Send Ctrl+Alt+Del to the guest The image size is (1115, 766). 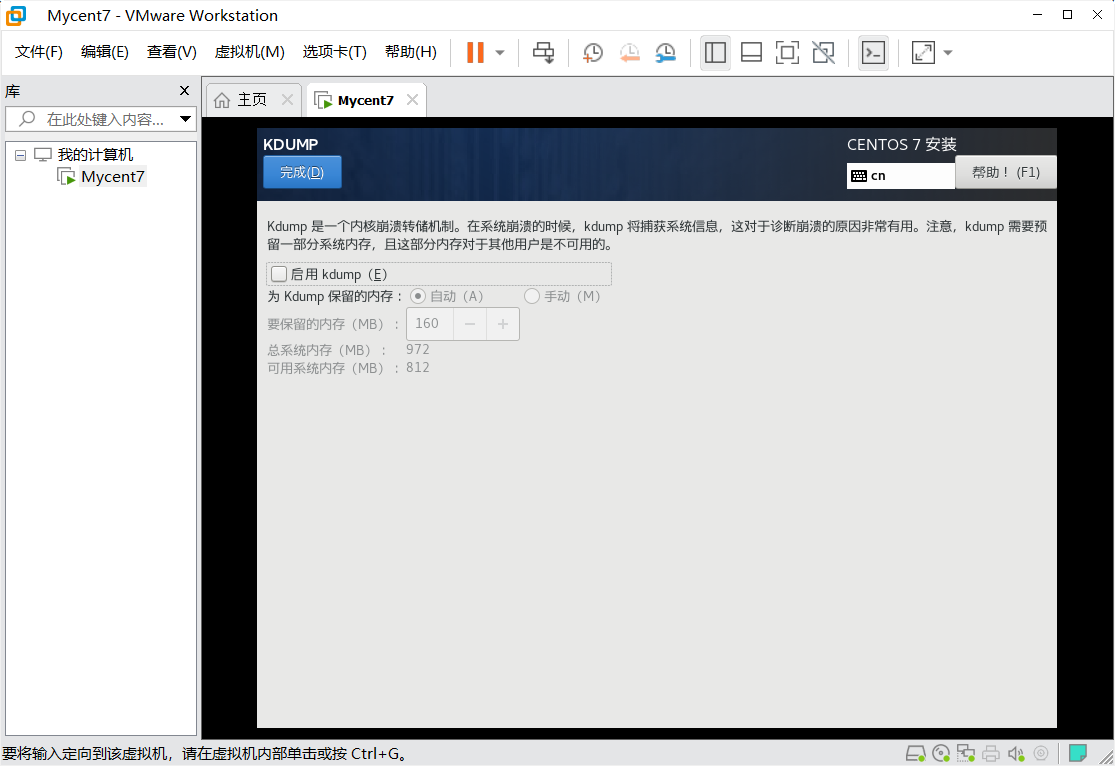pyautogui.click(x=543, y=52)
